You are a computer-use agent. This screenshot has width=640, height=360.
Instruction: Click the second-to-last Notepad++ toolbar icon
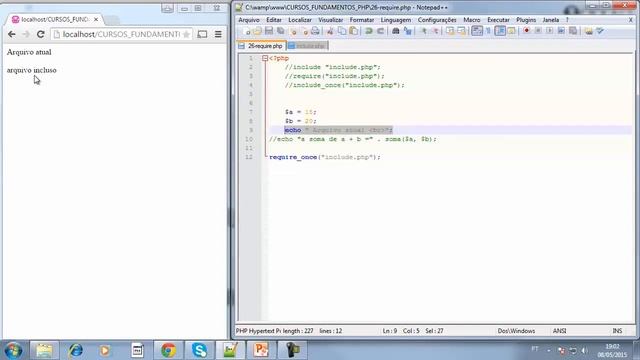tap(588, 31)
